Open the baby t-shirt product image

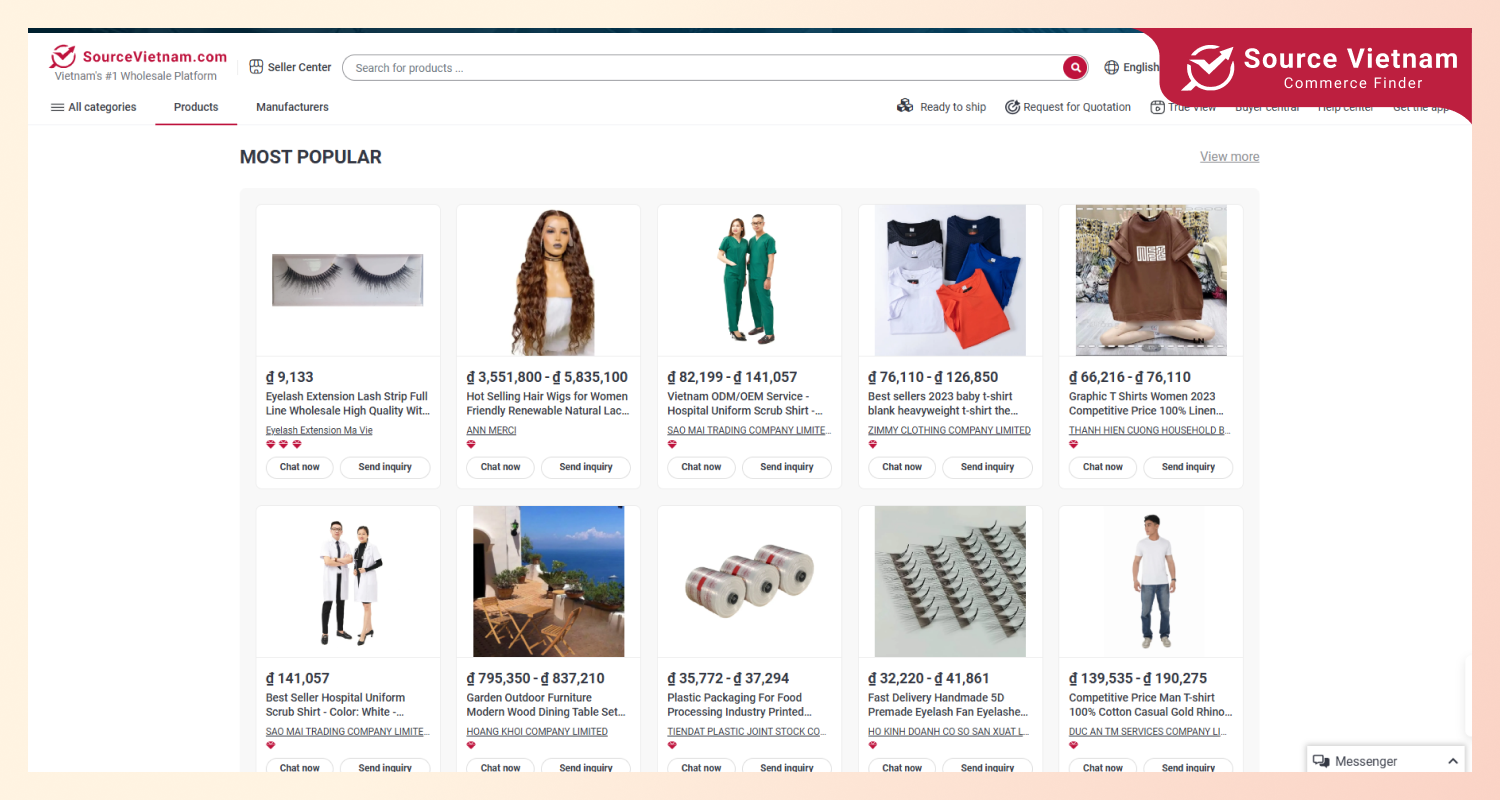950,280
